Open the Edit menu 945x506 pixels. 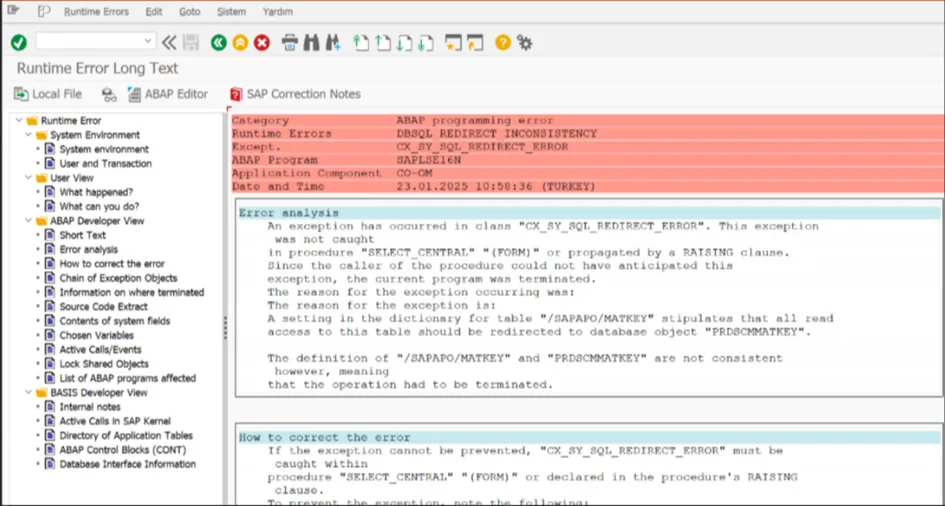[x=154, y=11]
